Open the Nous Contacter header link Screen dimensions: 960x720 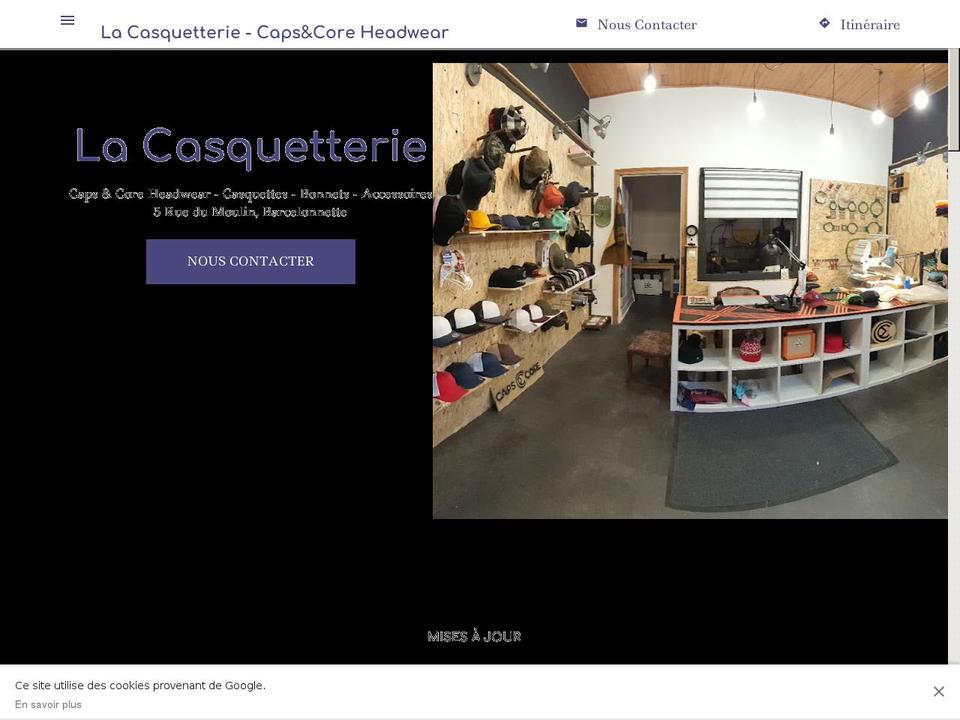point(647,24)
